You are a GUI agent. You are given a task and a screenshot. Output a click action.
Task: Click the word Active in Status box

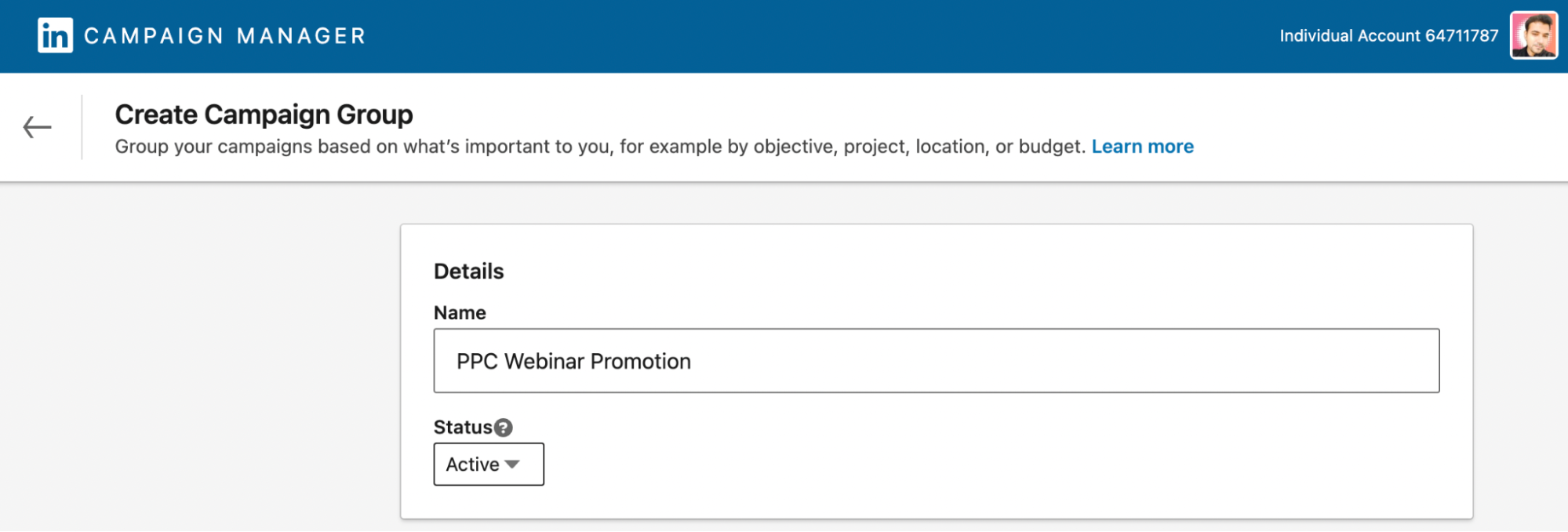(x=472, y=465)
